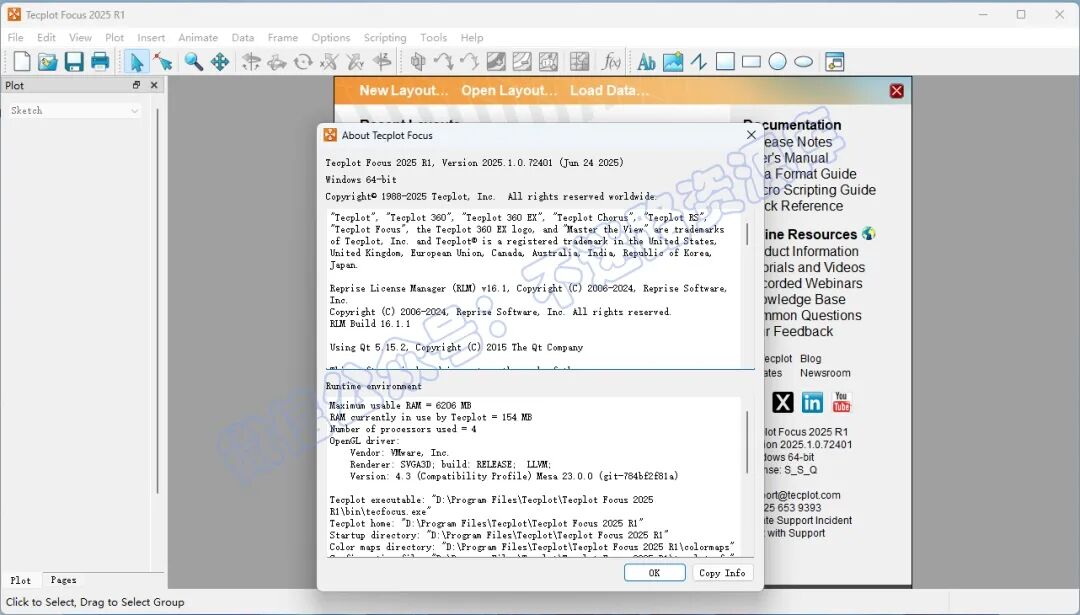Select the Selector arrow tool
The image size is (1080, 615).
click(x=136, y=62)
